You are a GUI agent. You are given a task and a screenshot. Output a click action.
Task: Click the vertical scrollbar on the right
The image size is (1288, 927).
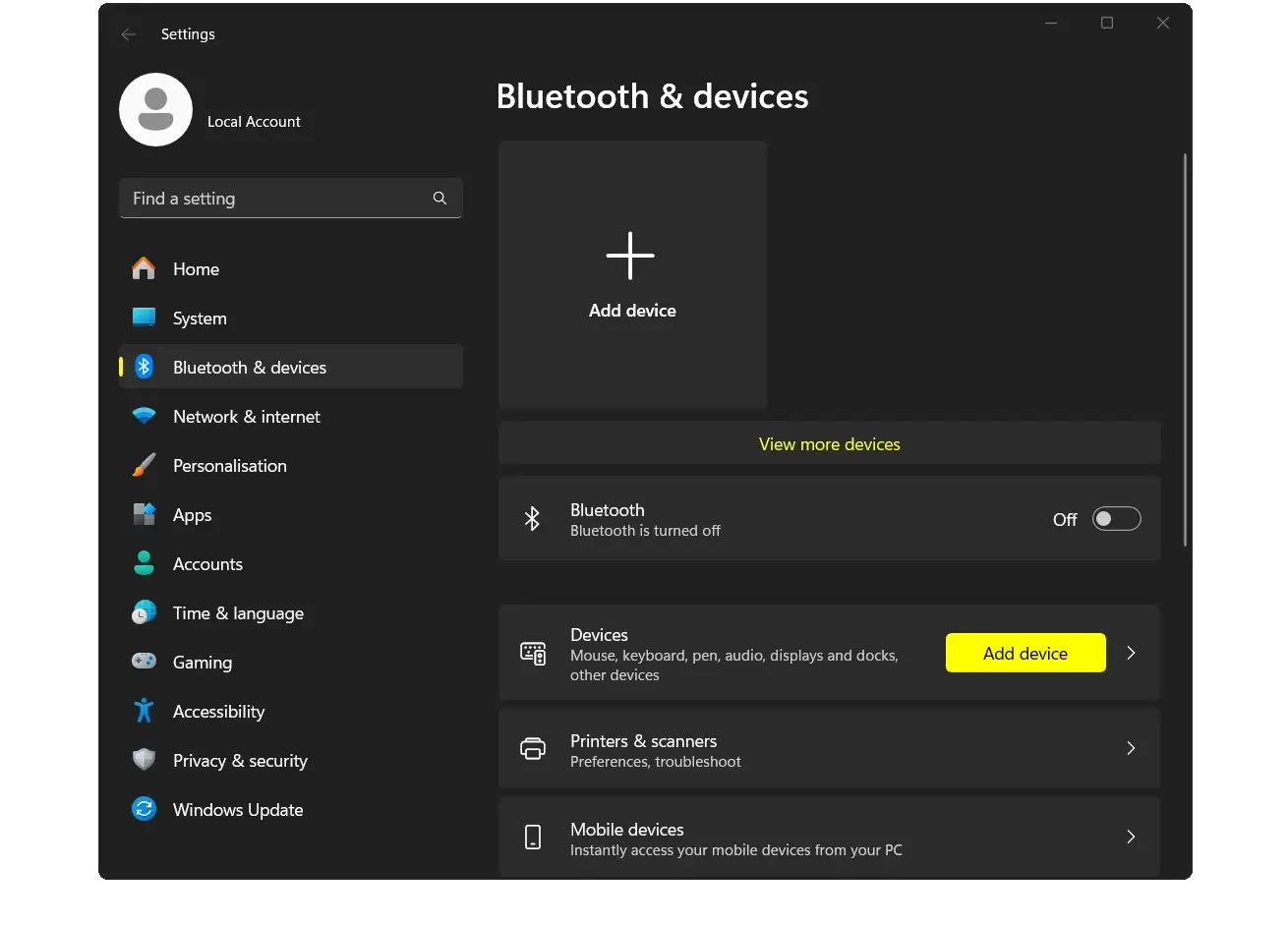[1186, 349]
